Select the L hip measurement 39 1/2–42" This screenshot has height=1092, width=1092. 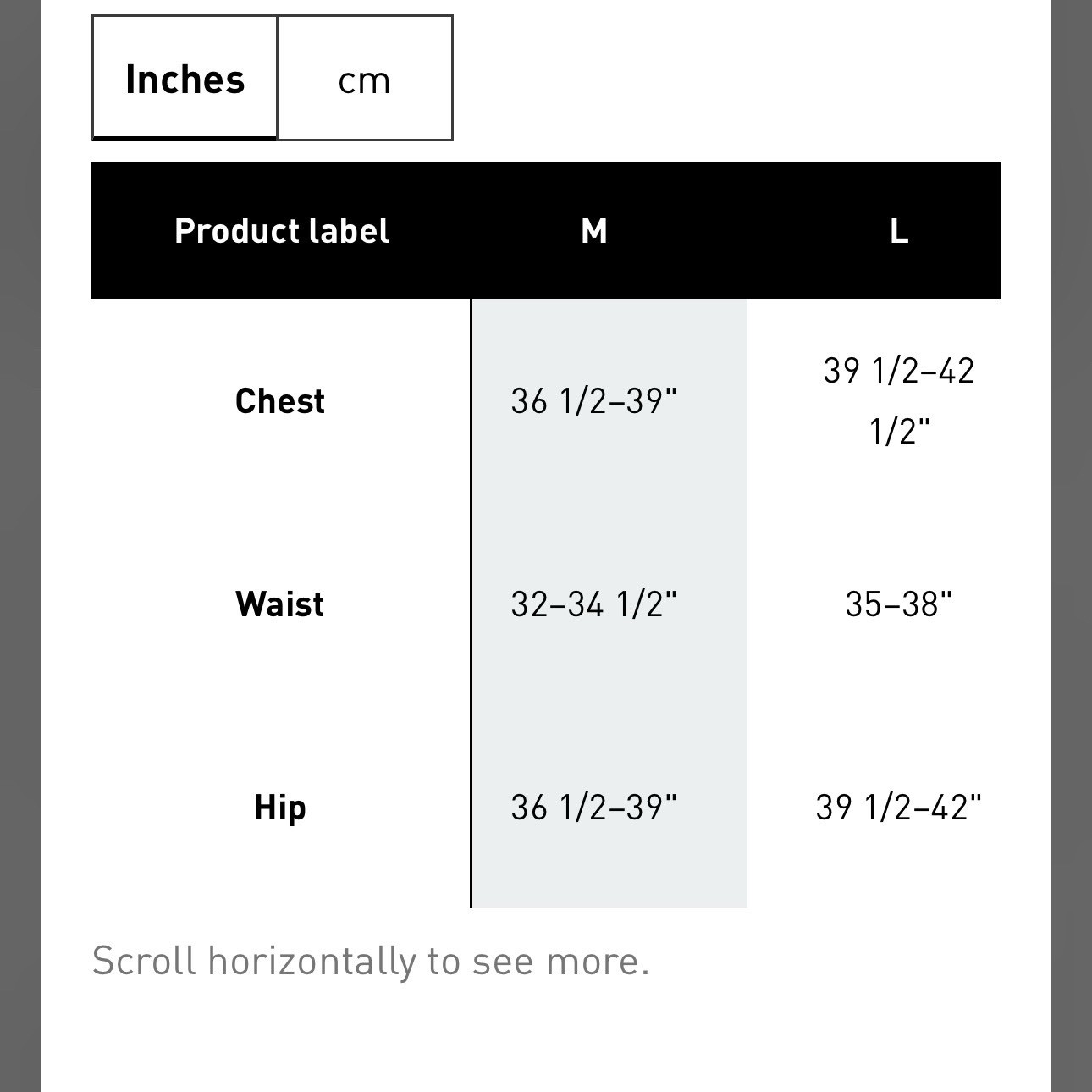click(899, 807)
